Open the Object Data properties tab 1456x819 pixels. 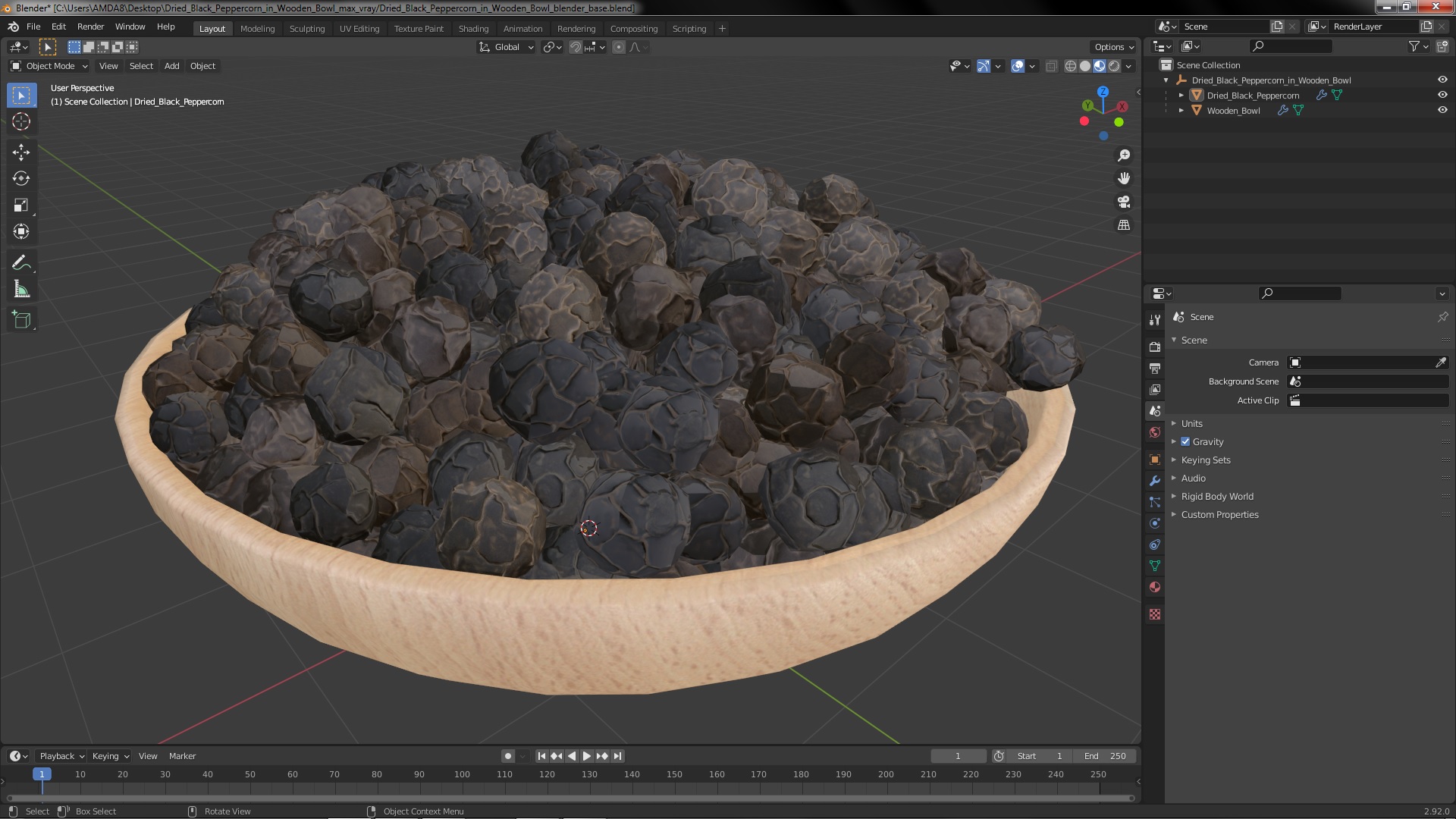pos(1154,566)
